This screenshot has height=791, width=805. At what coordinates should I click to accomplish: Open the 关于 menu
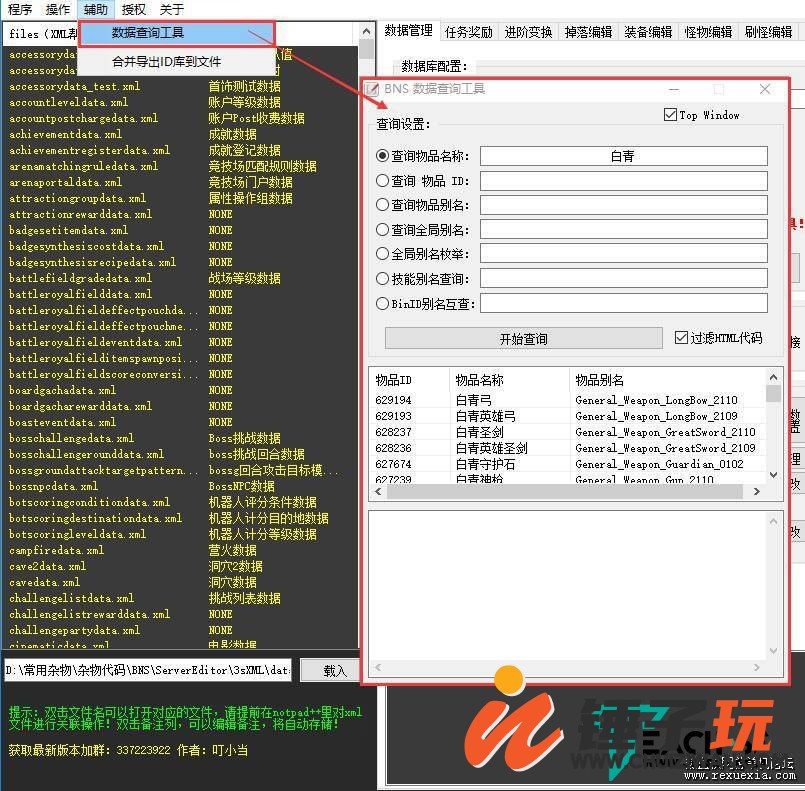[171, 9]
